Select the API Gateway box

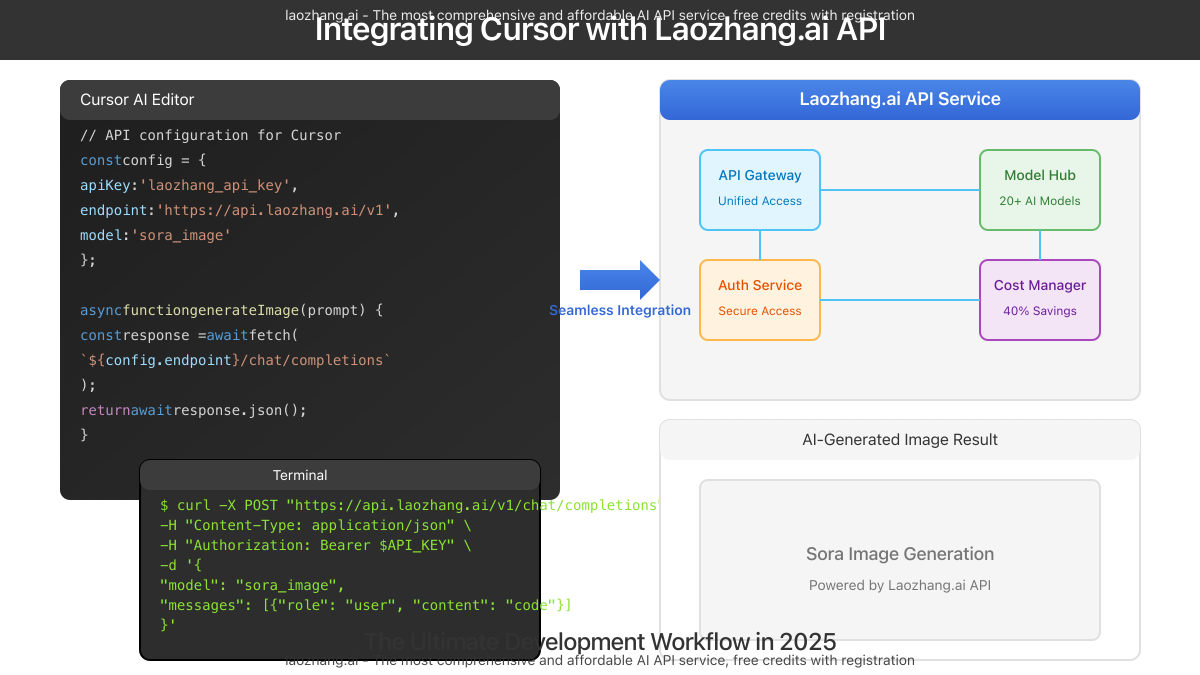(760, 190)
